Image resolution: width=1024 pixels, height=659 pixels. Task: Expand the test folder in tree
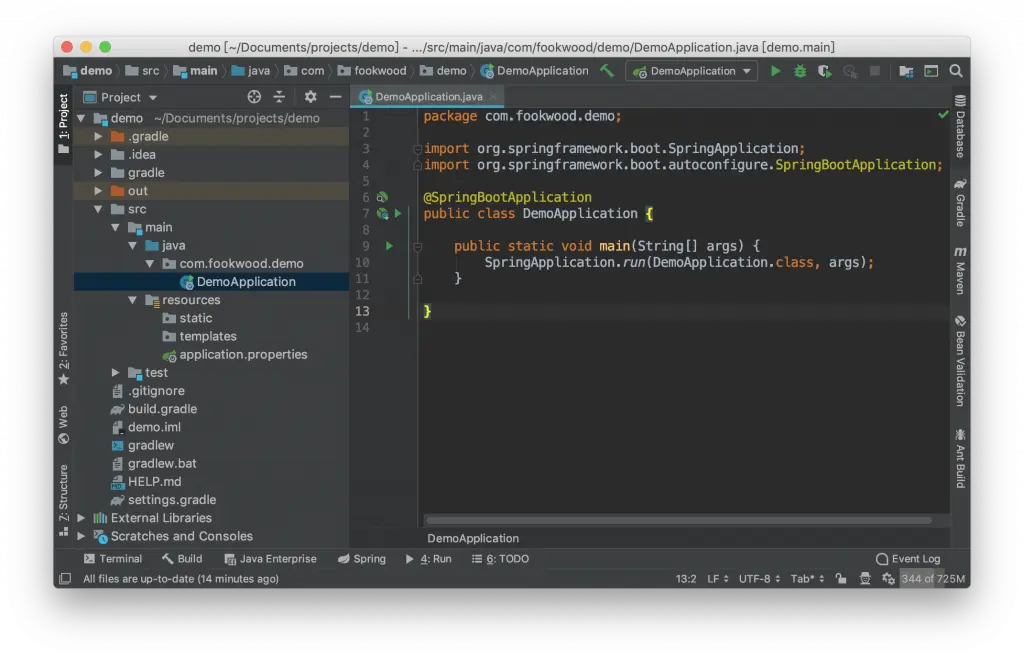[x=116, y=373]
